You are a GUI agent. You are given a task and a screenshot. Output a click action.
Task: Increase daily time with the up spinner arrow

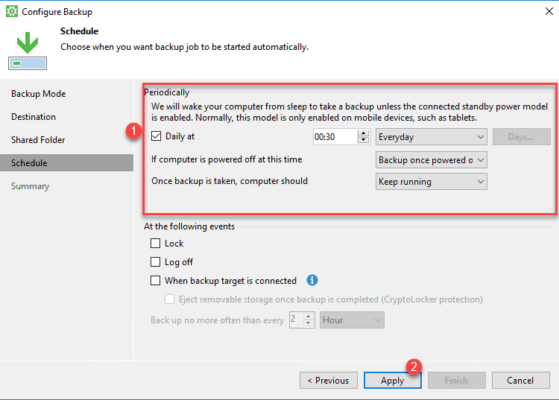click(363, 133)
